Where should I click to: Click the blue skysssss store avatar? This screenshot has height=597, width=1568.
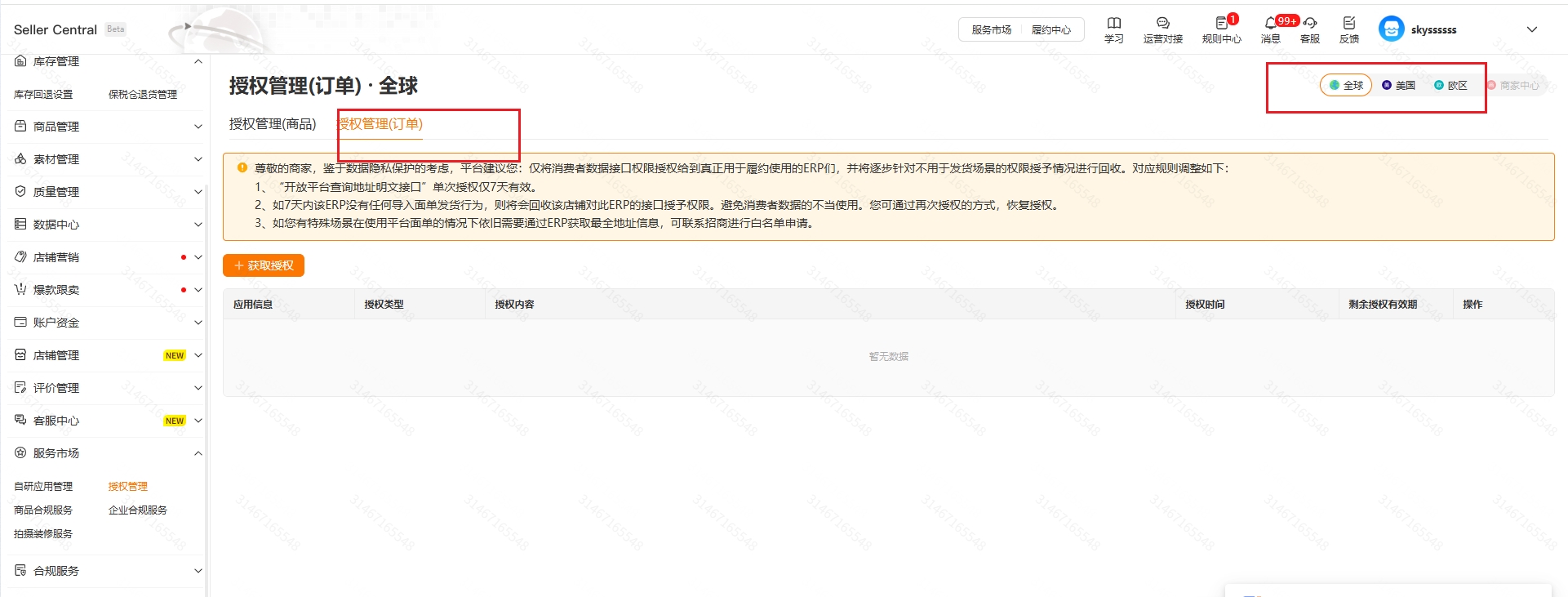pos(1391,29)
